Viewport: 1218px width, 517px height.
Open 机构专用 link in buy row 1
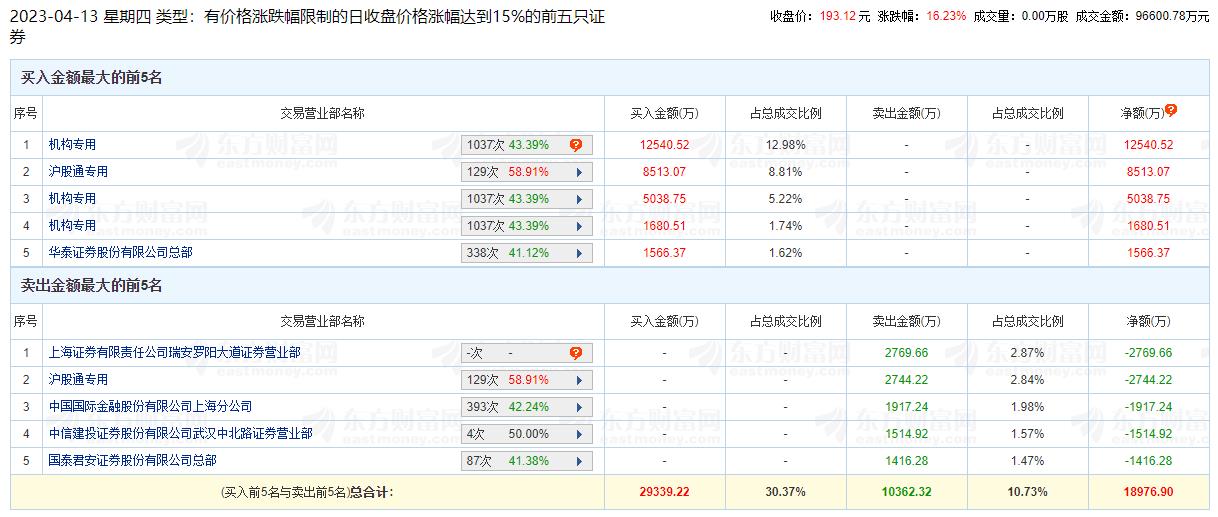[x=72, y=145]
